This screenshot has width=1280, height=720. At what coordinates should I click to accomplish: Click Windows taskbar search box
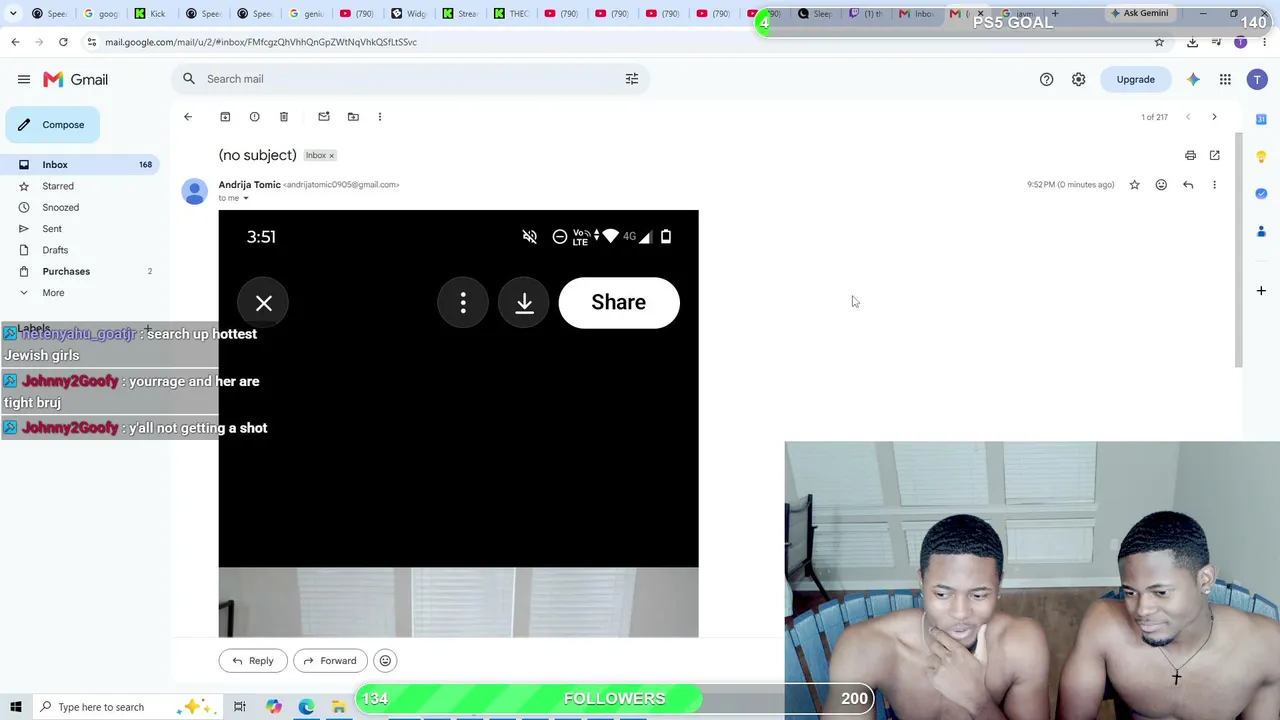pos(126,707)
